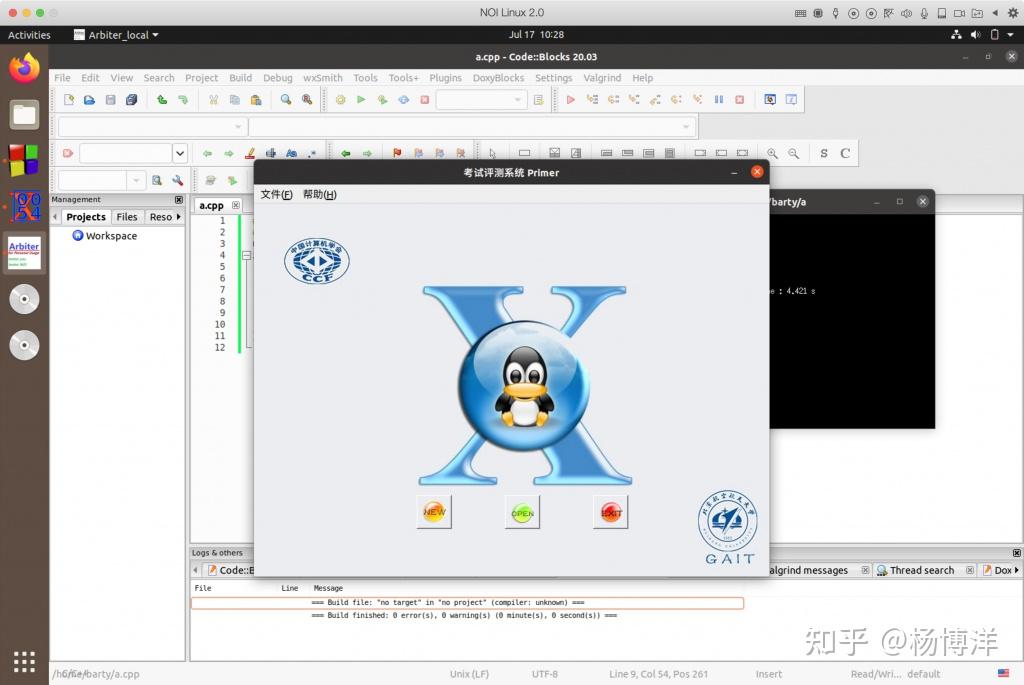This screenshot has height=685, width=1024.
Task: Toggle a bookmark with the flag icon
Action: coord(397,153)
